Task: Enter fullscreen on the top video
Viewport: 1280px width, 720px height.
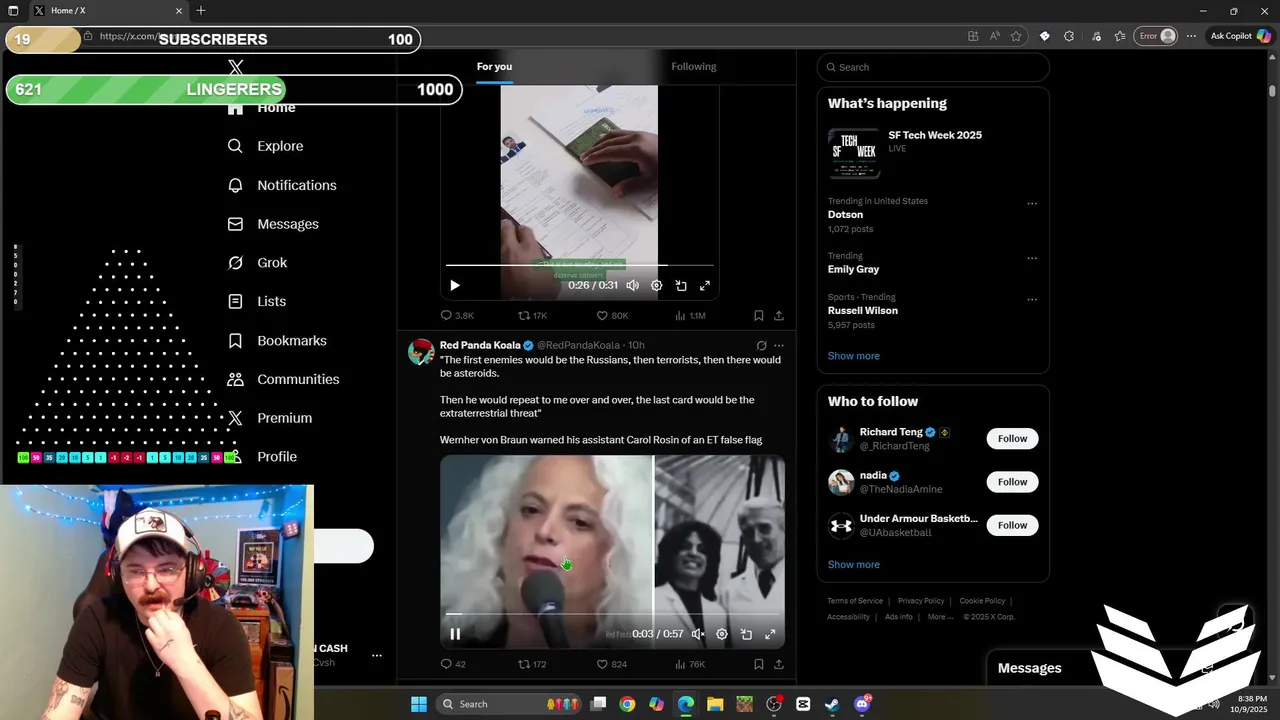Action: pyautogui.click(x=705, y=285)
